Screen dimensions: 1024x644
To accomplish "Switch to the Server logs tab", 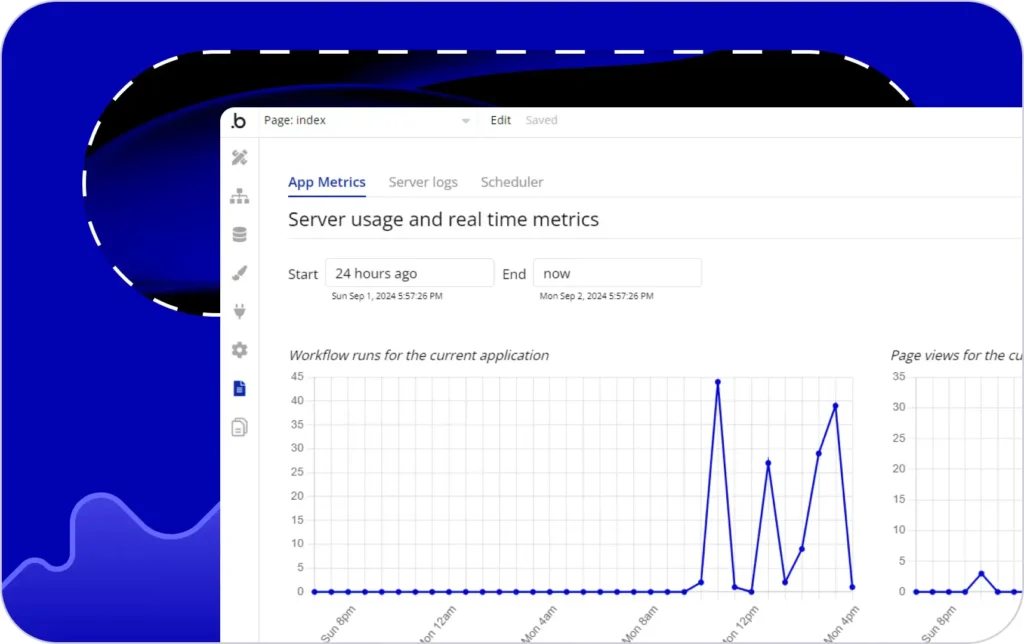I will point(423,182).
